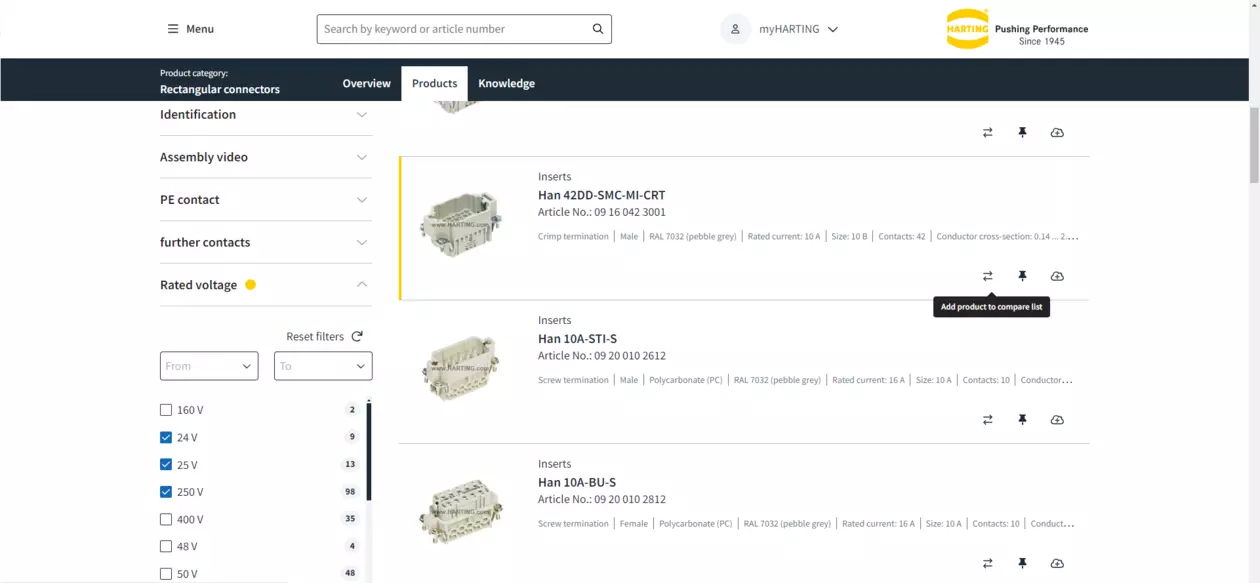The image size is (1260, 583).
Task: Click Article No. 09 16 042 3001
Action: coord(601,212)
